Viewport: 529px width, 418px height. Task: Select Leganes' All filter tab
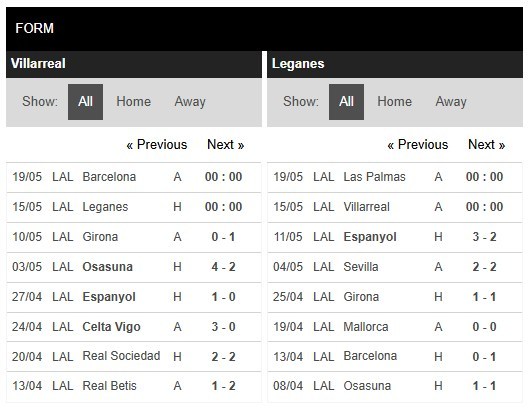click(346, 102)
